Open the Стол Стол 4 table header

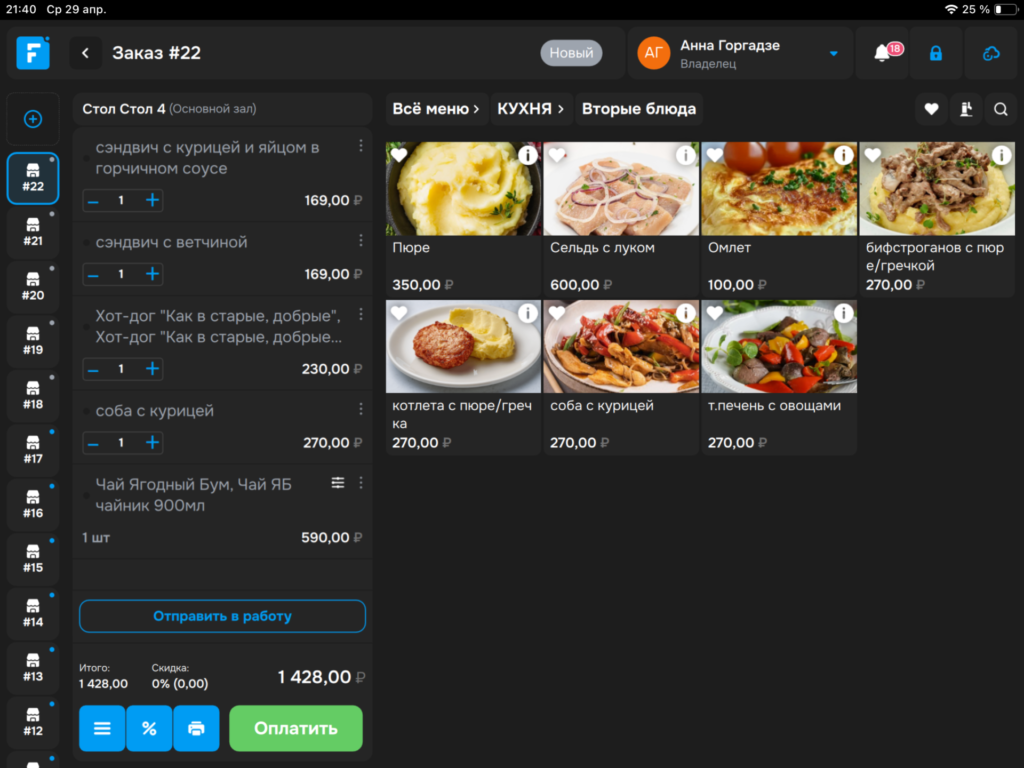coord(222,109)
